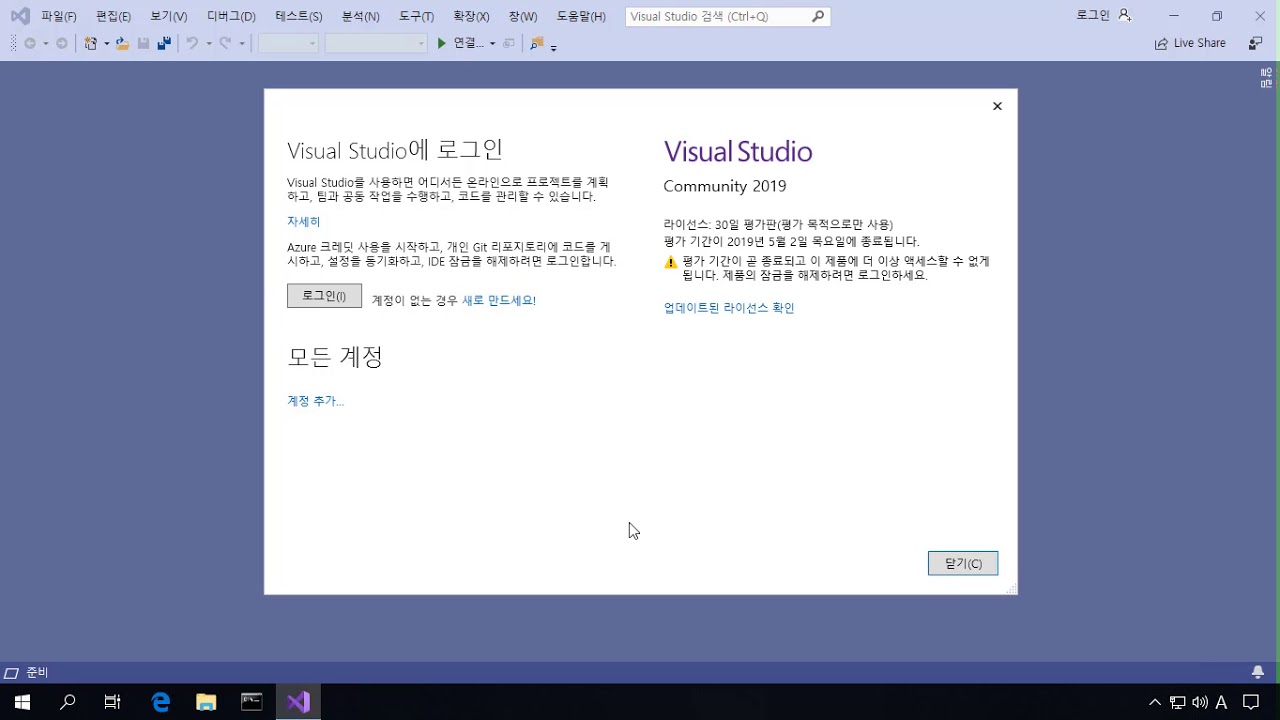1280x720 pixels.
Task: Click Visual Studio icon on taskbar
Action: point(298,702)
